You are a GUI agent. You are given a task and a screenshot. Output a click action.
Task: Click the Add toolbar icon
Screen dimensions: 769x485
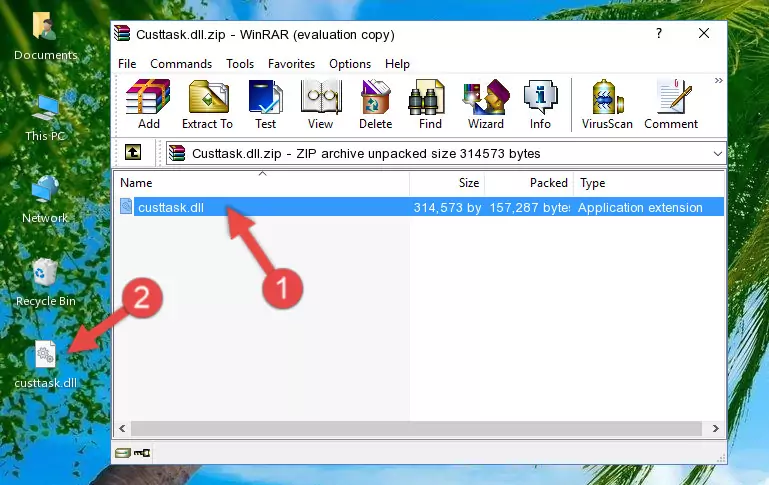(148, 104)
